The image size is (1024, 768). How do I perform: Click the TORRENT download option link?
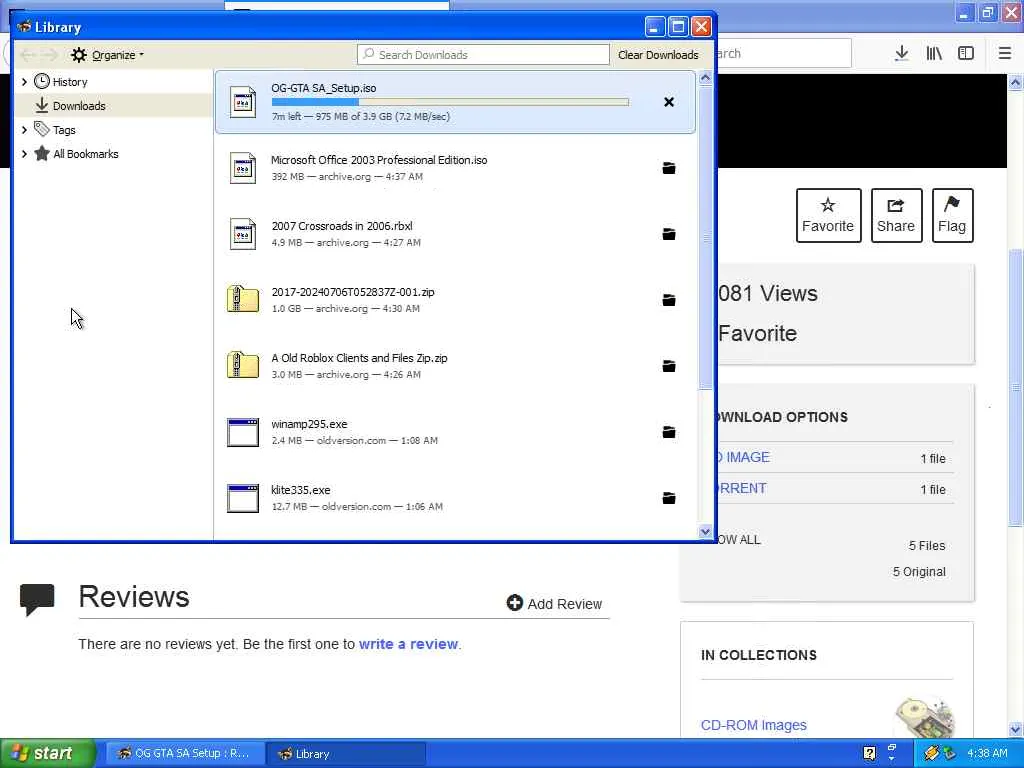[742, 488]
